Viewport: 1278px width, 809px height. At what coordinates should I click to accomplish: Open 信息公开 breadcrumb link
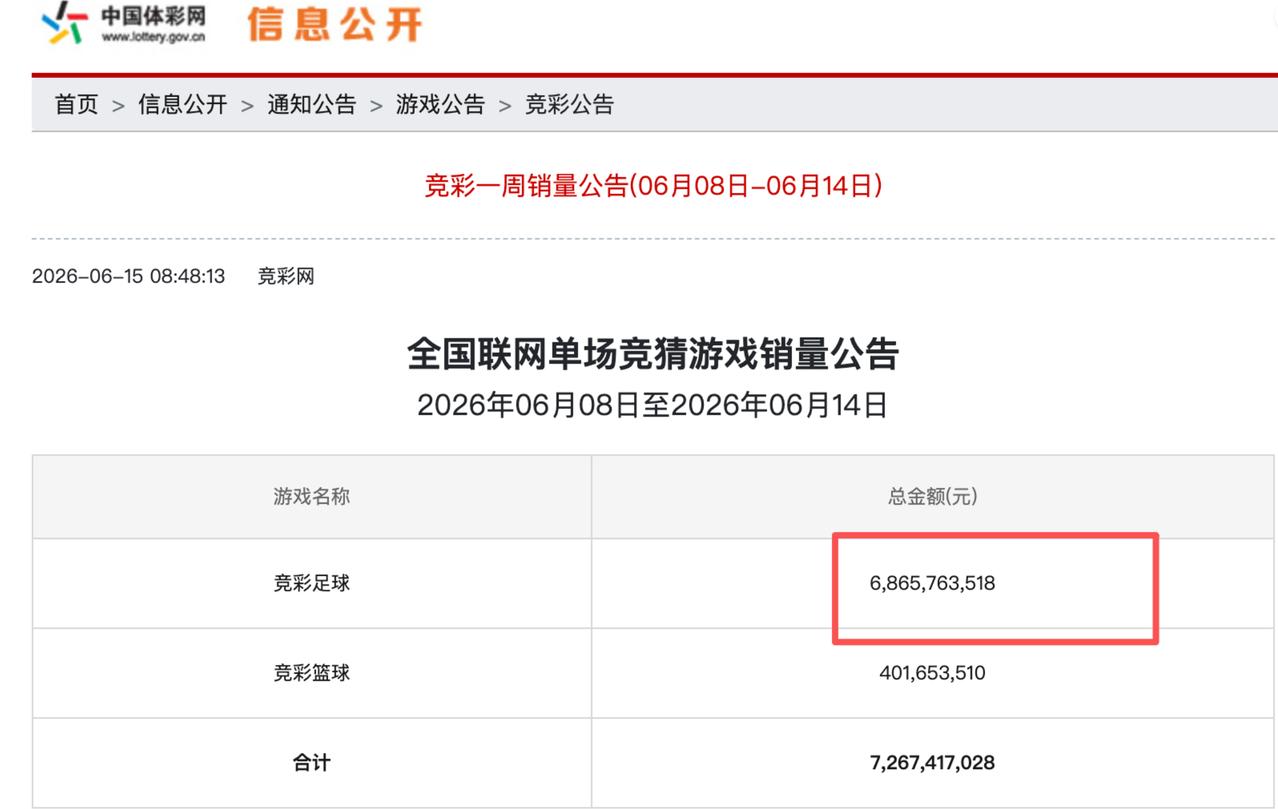pyautogui.click(x=183, y=104)
